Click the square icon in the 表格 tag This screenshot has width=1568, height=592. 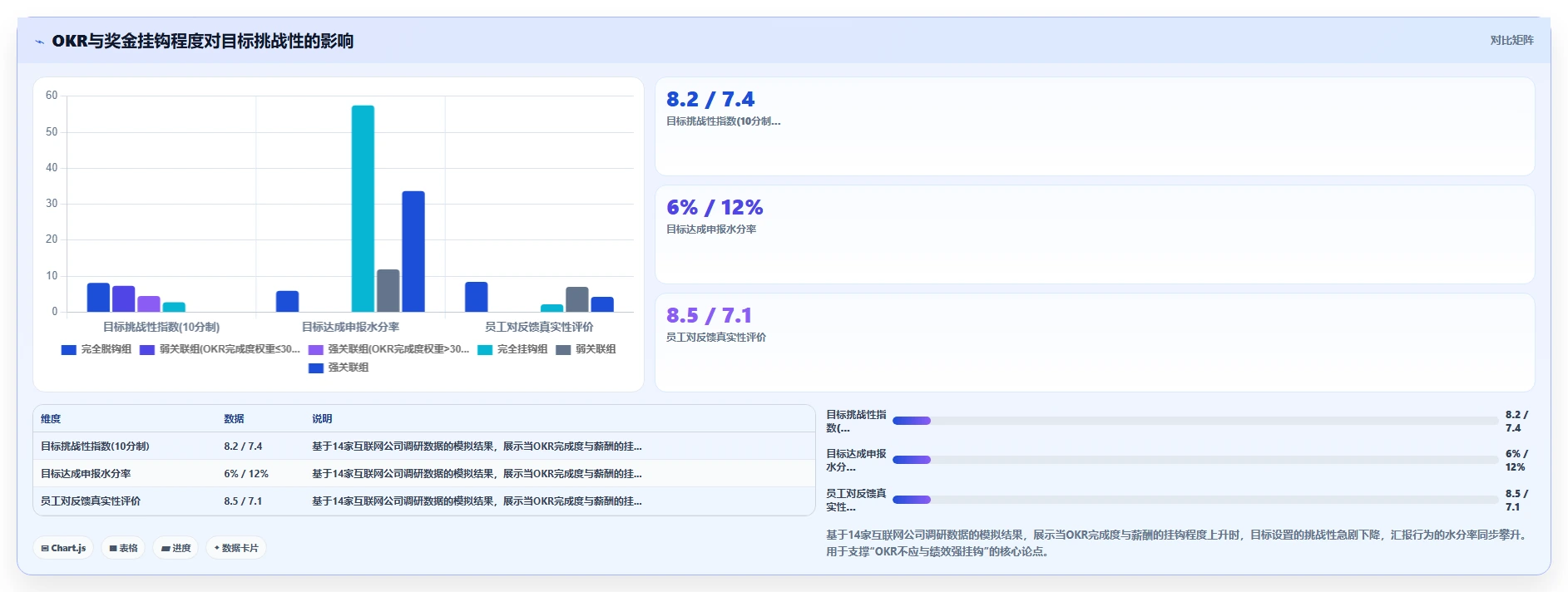pos(113,549)
